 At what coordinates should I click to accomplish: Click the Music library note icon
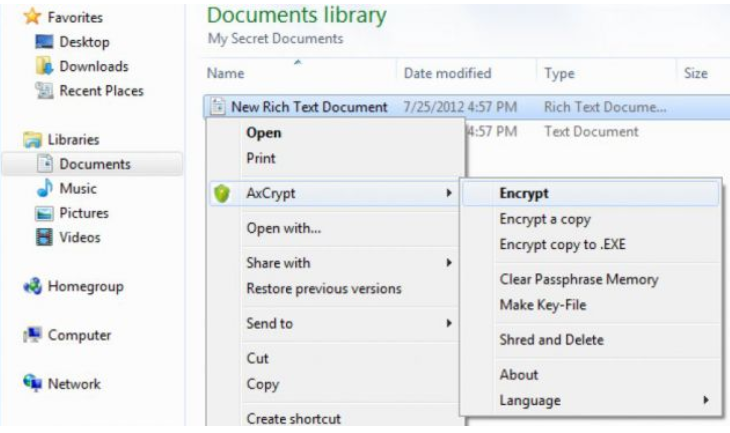[x=44, y=188]
